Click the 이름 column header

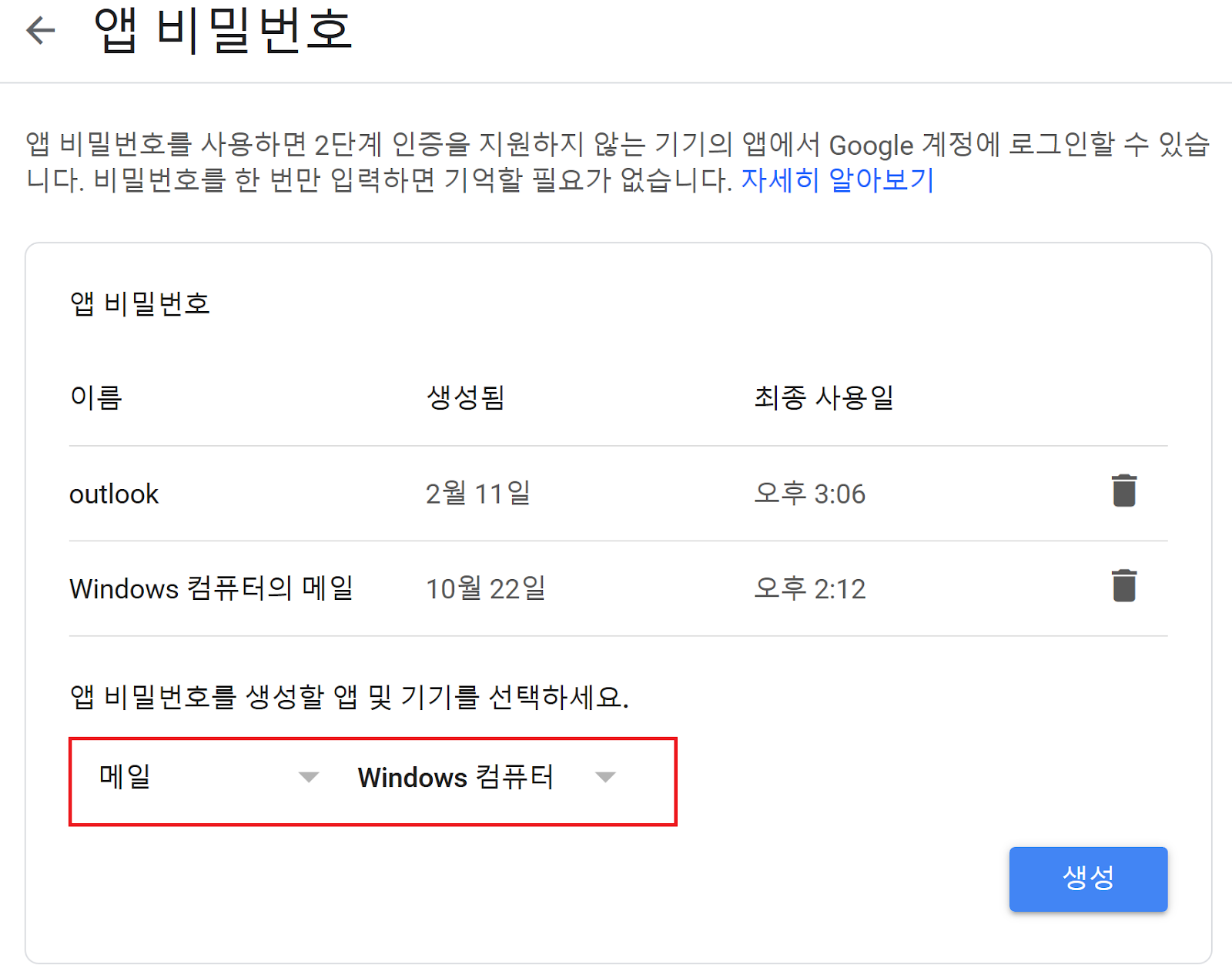click(x=96, y=397)
